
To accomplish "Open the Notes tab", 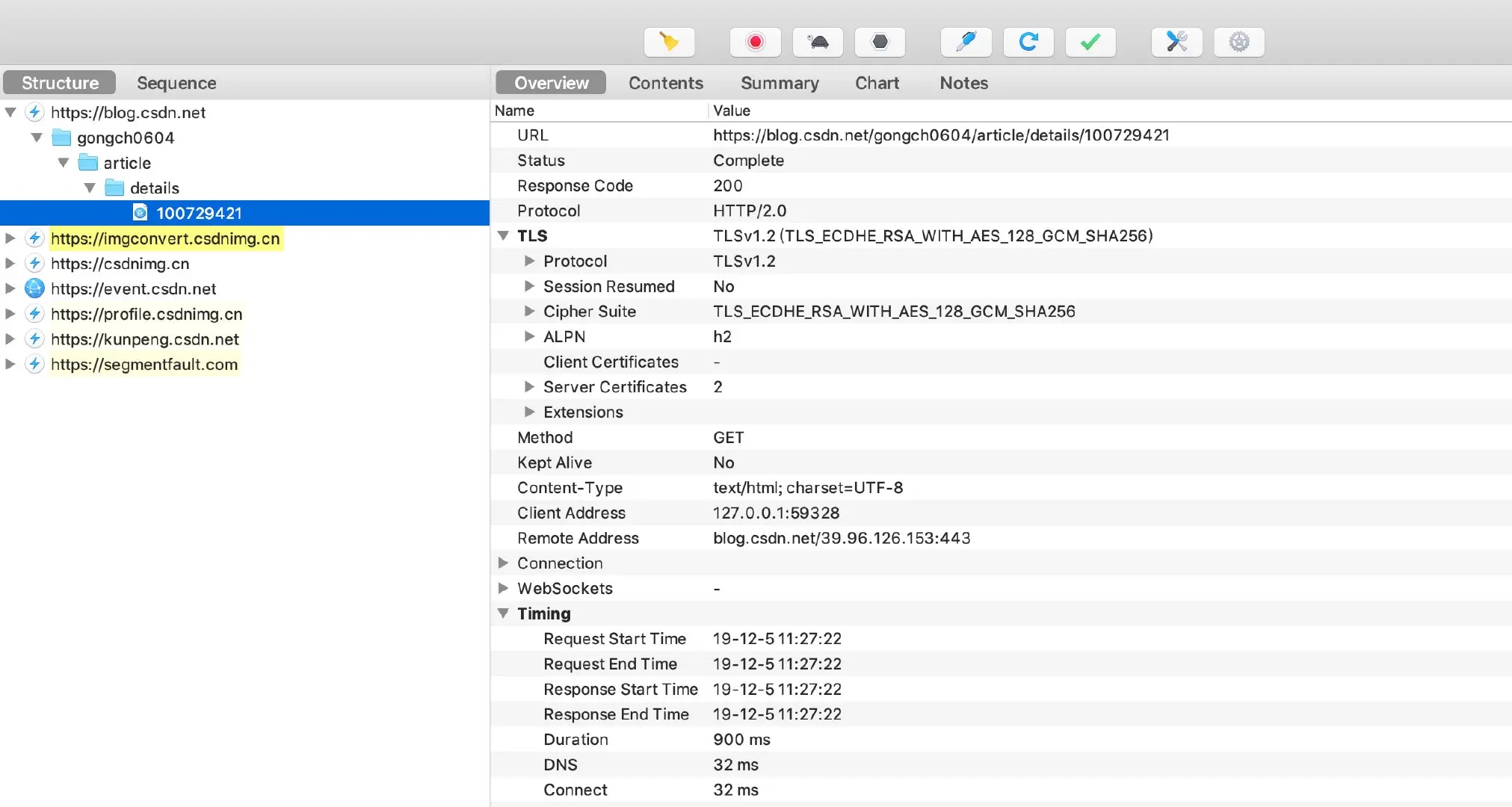I will coord(964,83).
